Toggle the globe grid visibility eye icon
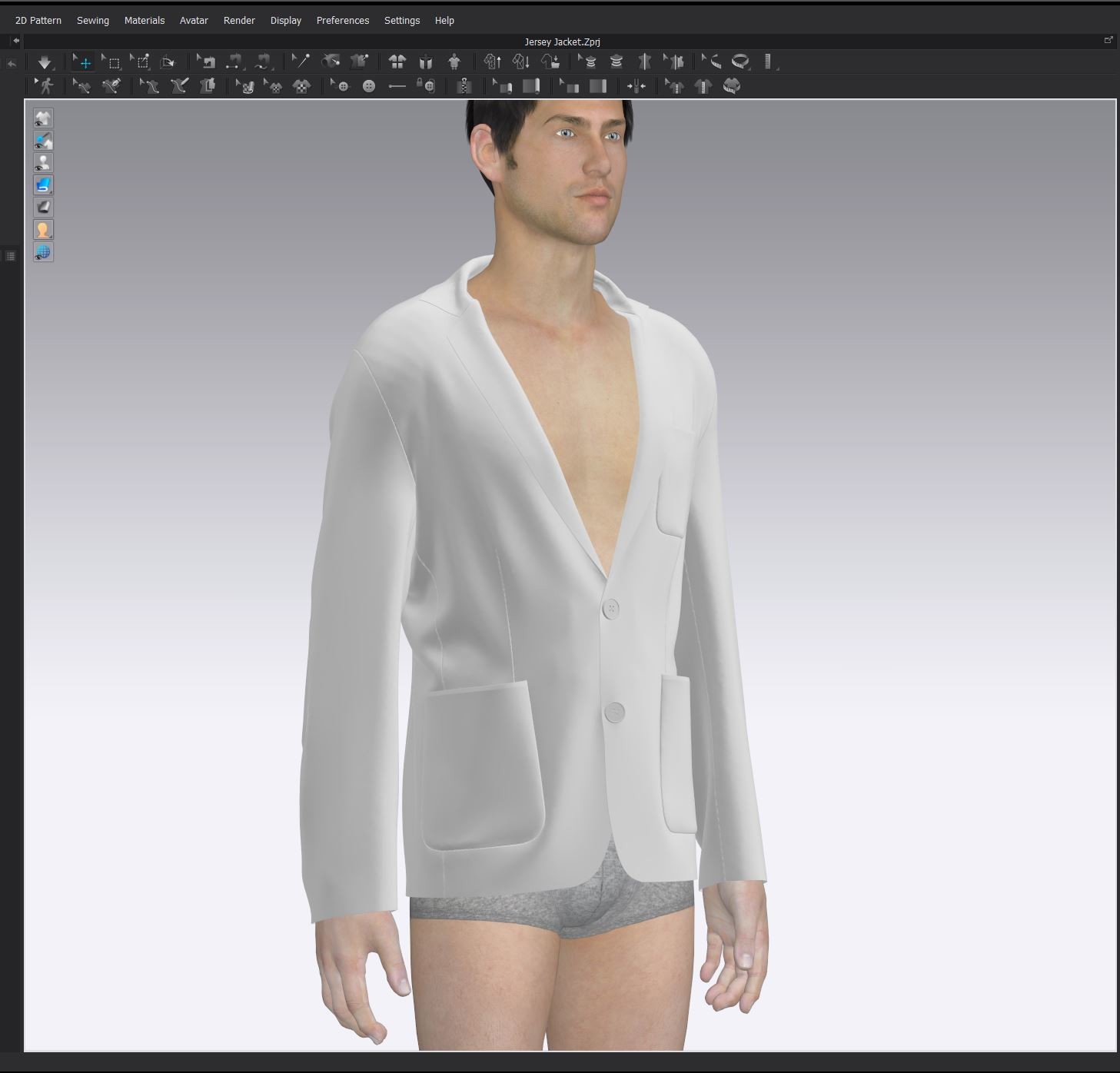Screen dimensions: 1120x1073 (x=43, y=251)
